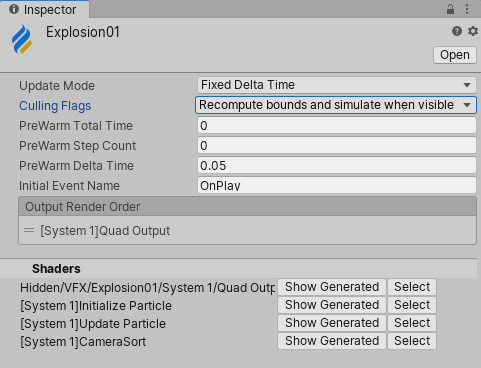This screenshot has height=368, width=481.
Task: Click the Initial Event Name field
Action: pos(337,185)
